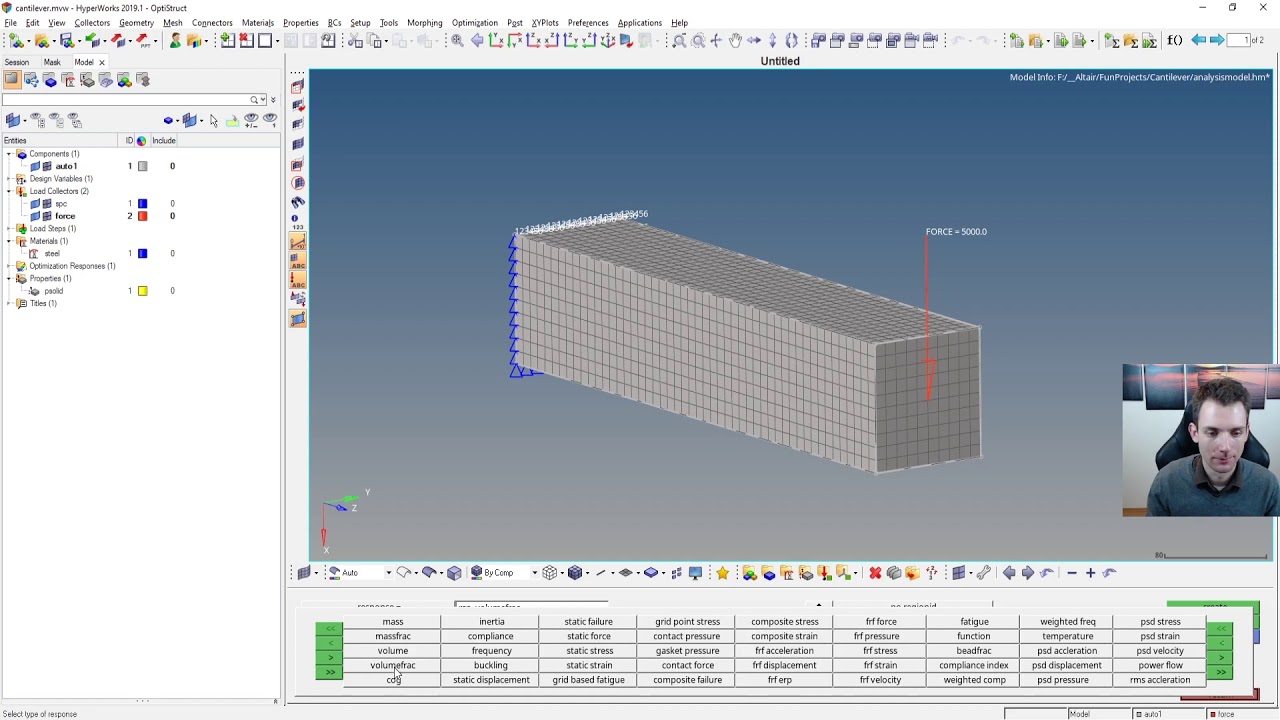Click the minus zoom-out icon in bottom toolbar
Viewport: 1280px width, 720px height.
(1072, 573)
